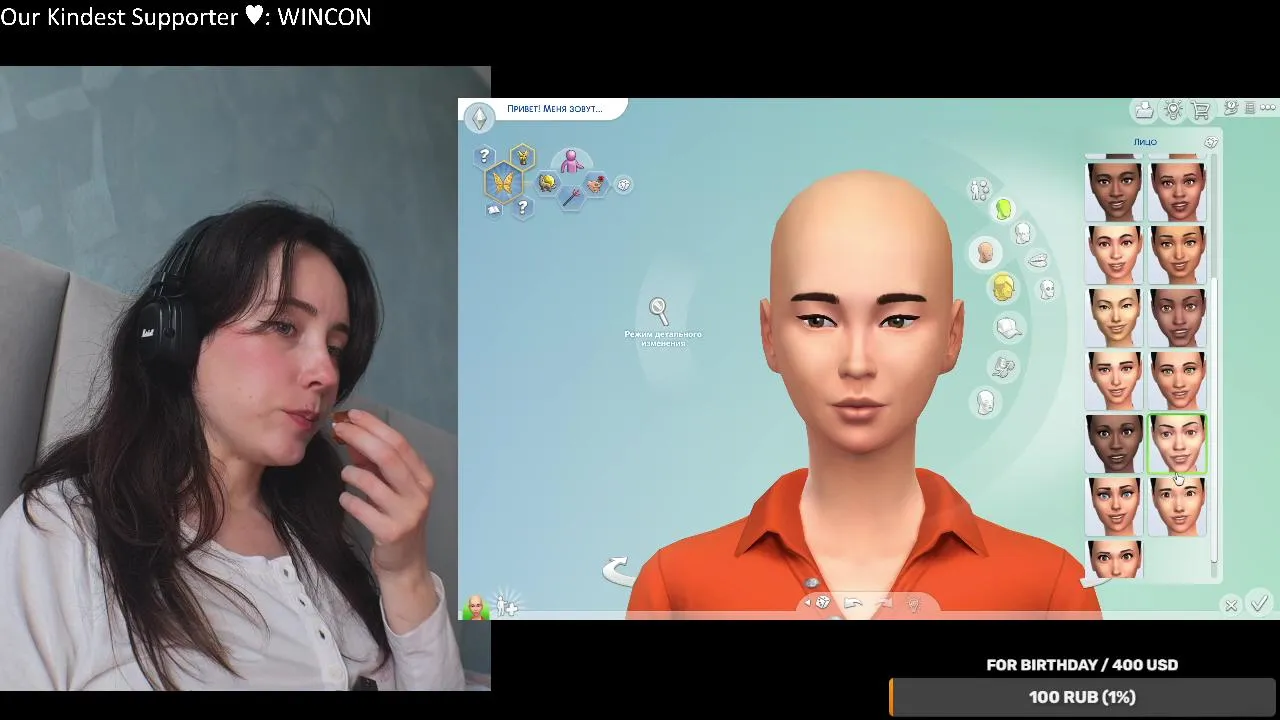Open the golden lion trait hexagon
1280x720 pixels.
[547, 182]
